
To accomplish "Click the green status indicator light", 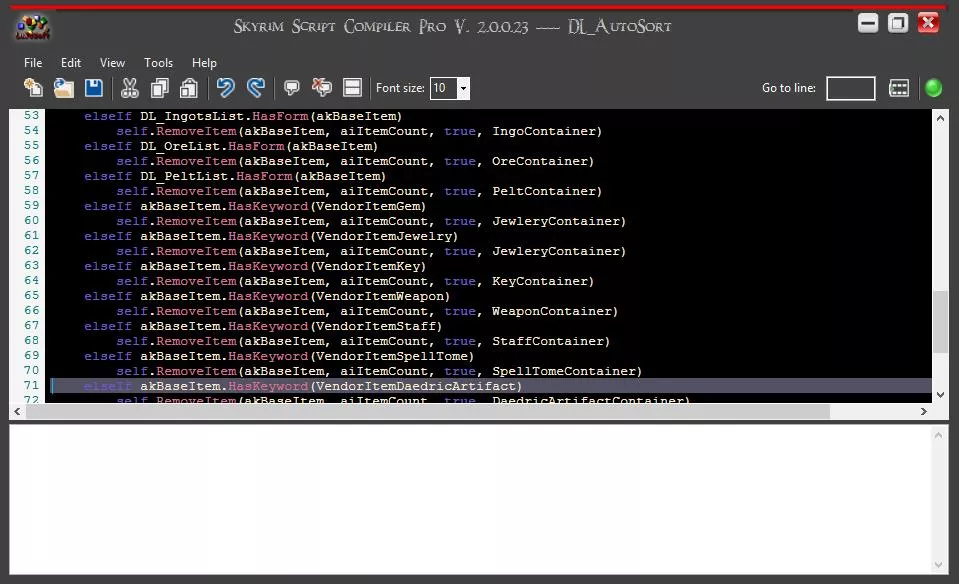I will pyautogui.click(x=933, y=88).
